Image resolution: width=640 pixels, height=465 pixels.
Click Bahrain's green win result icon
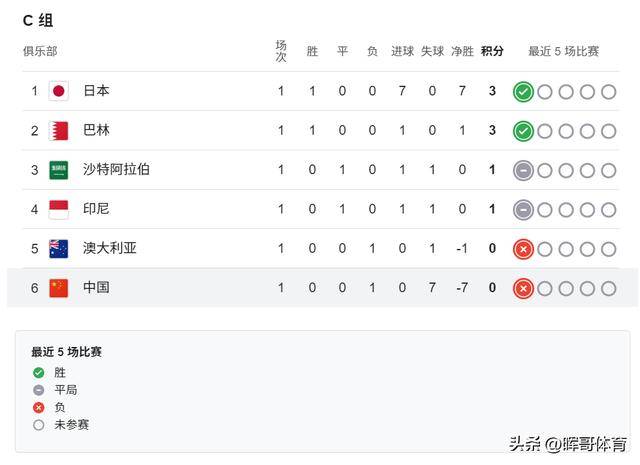coord(523,131)
